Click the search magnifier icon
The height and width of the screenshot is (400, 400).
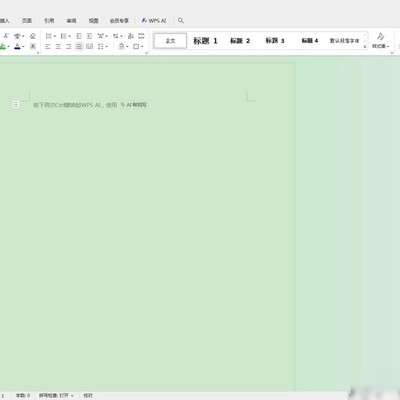point(181,21)
